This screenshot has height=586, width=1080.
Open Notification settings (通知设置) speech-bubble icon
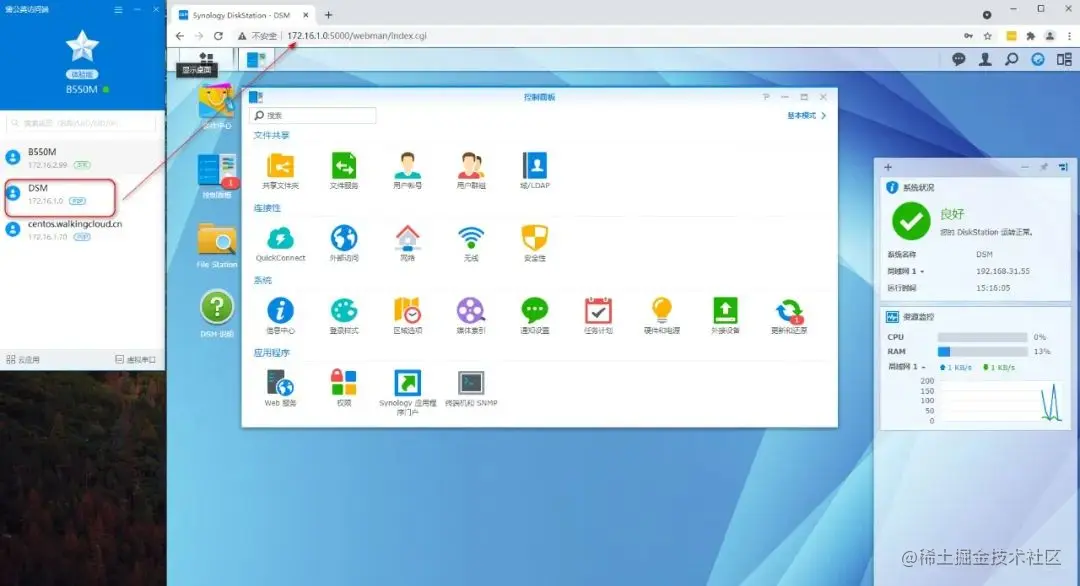tap(534, 311)
